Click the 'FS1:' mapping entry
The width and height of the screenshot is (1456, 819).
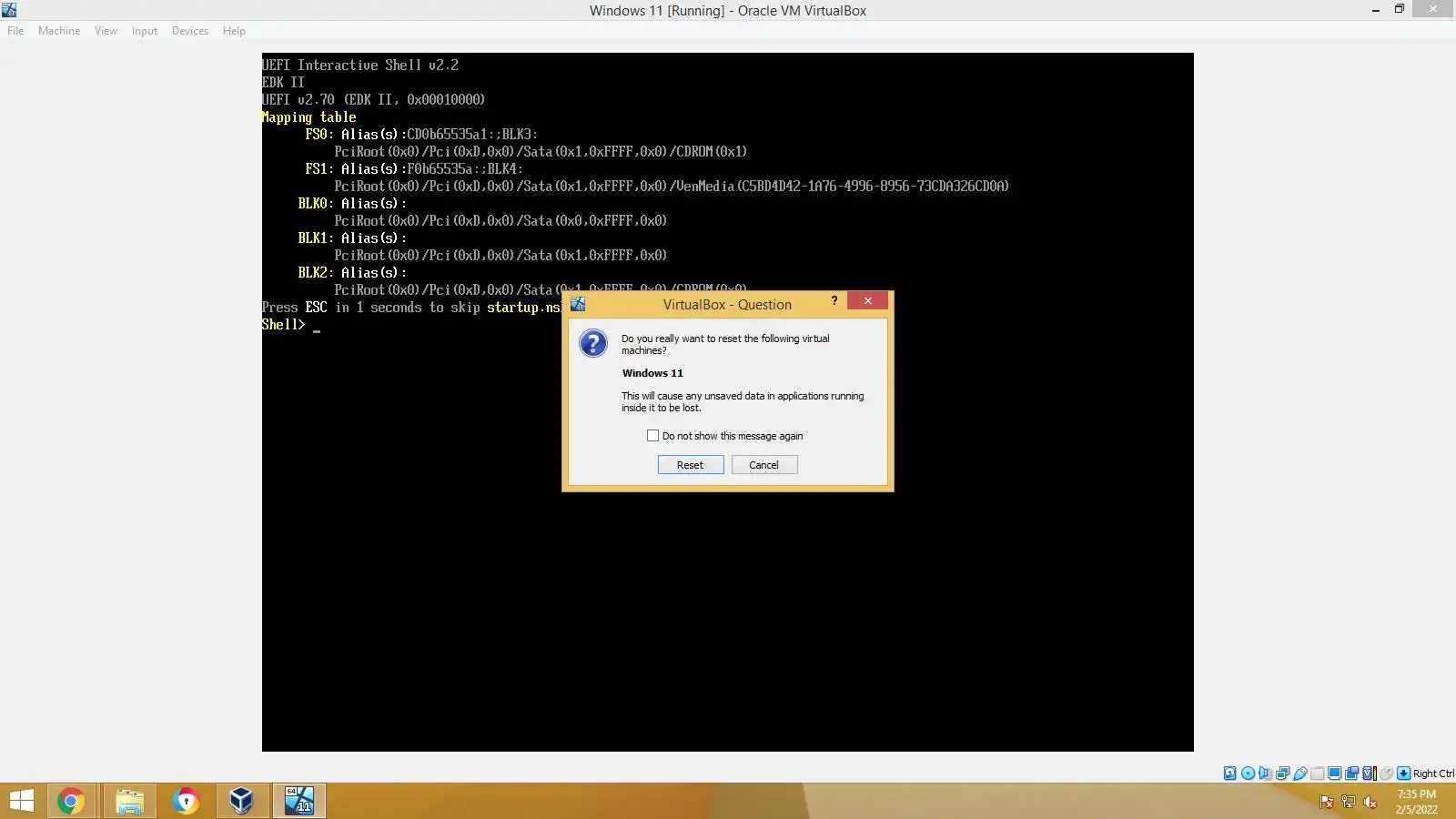point(319,169)
